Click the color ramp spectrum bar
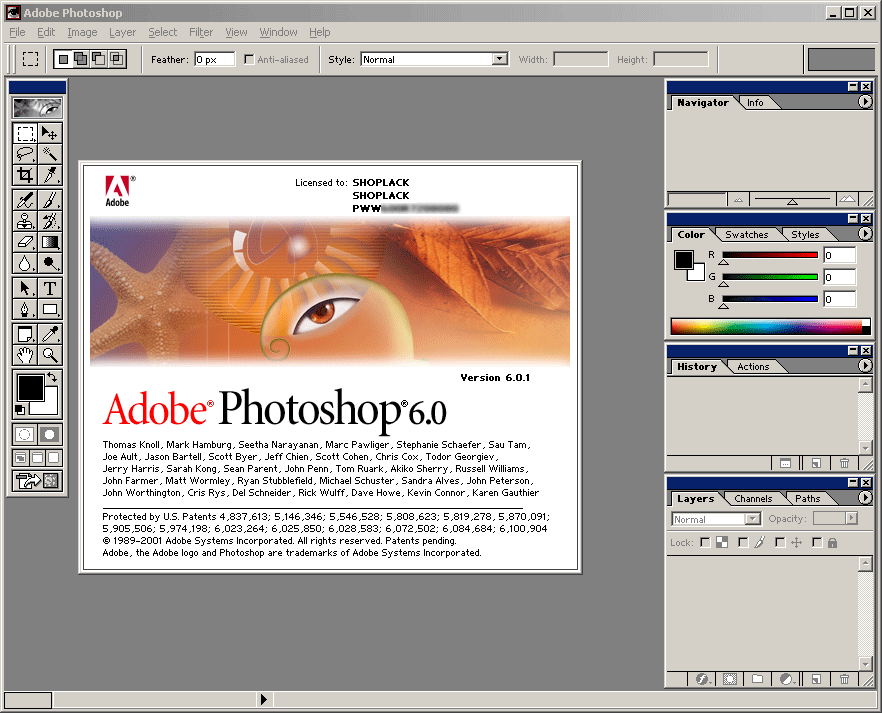The image size is (882, 713). [x=770, y=326]
